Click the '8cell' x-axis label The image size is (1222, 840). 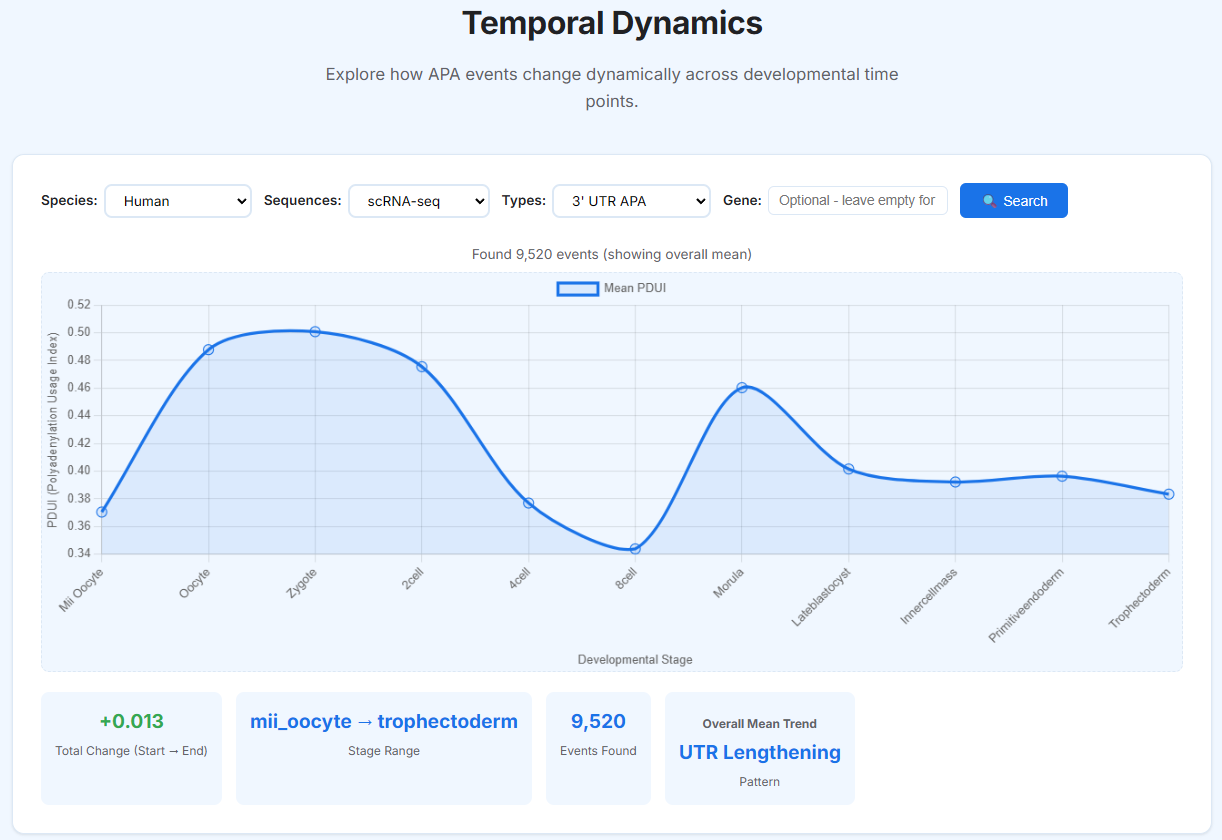[626, 579]
